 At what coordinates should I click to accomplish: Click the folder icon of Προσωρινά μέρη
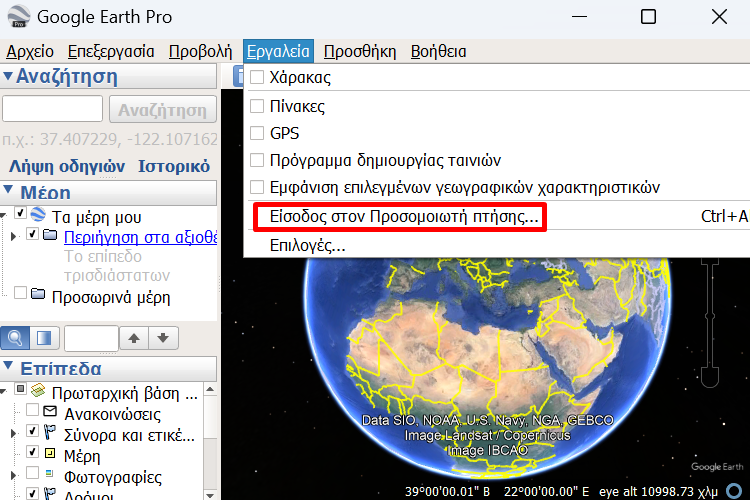point(38,294)
